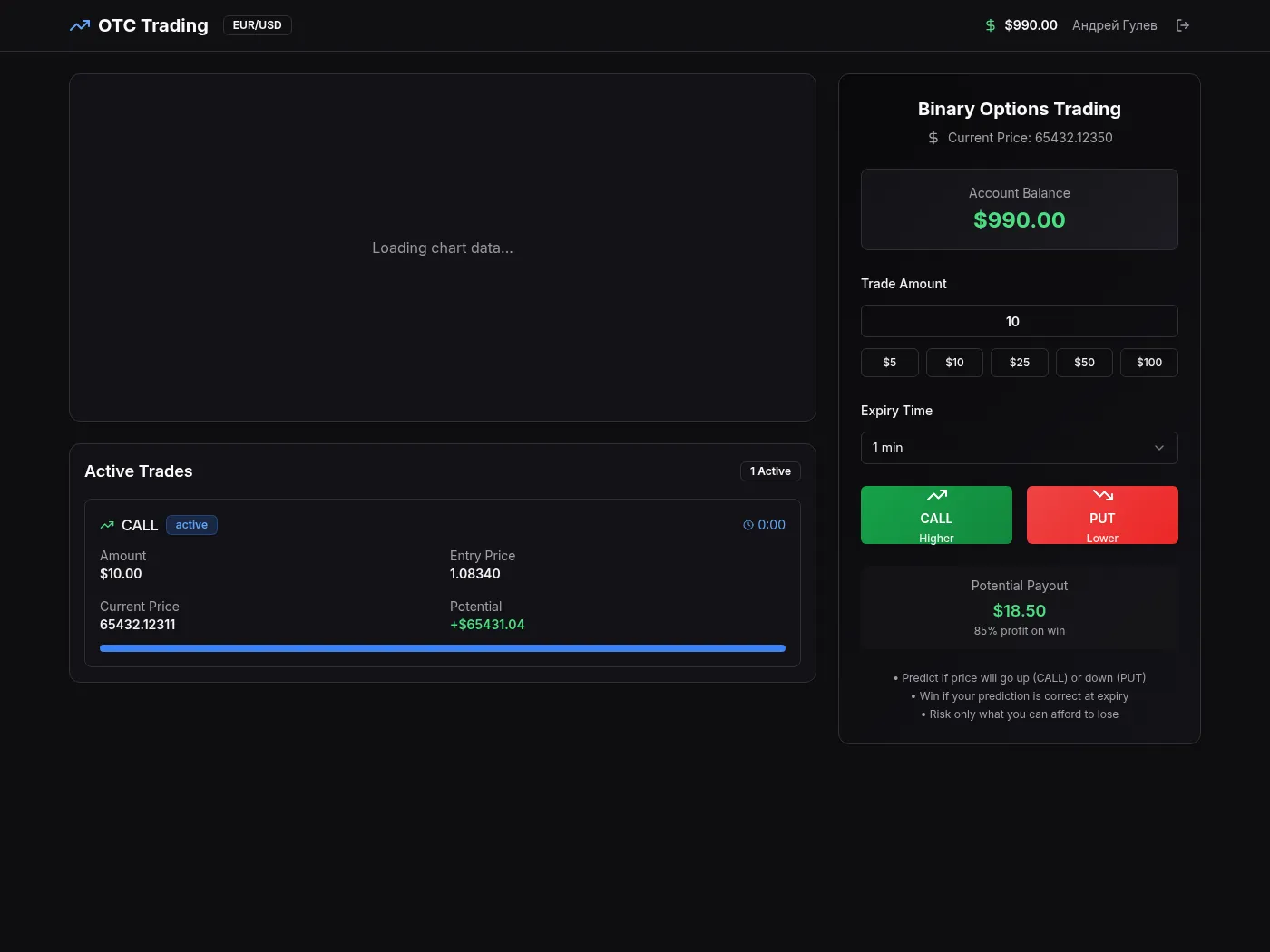Select the $25 quick amount button
1270x952 pixels.
tap(1020, 363)
